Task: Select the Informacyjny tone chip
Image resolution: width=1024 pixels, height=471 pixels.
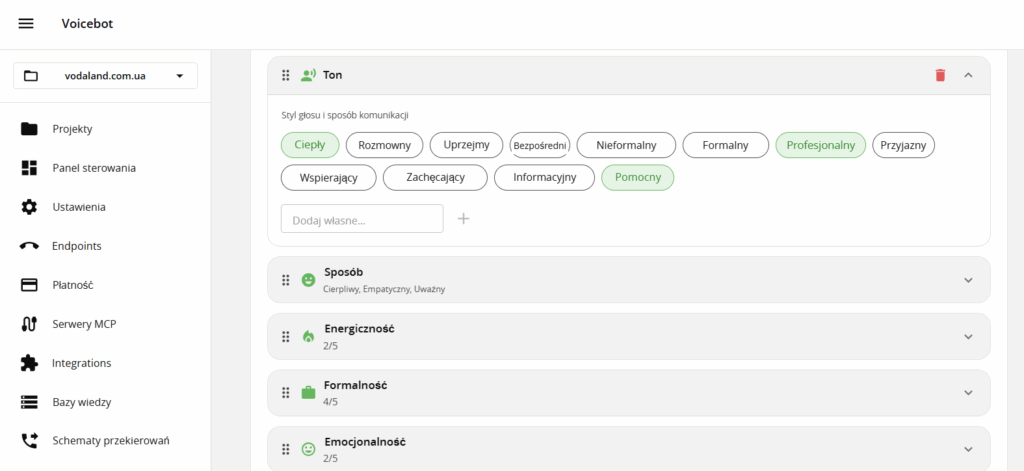Action: pyautogui.click(x=545, y=178)
